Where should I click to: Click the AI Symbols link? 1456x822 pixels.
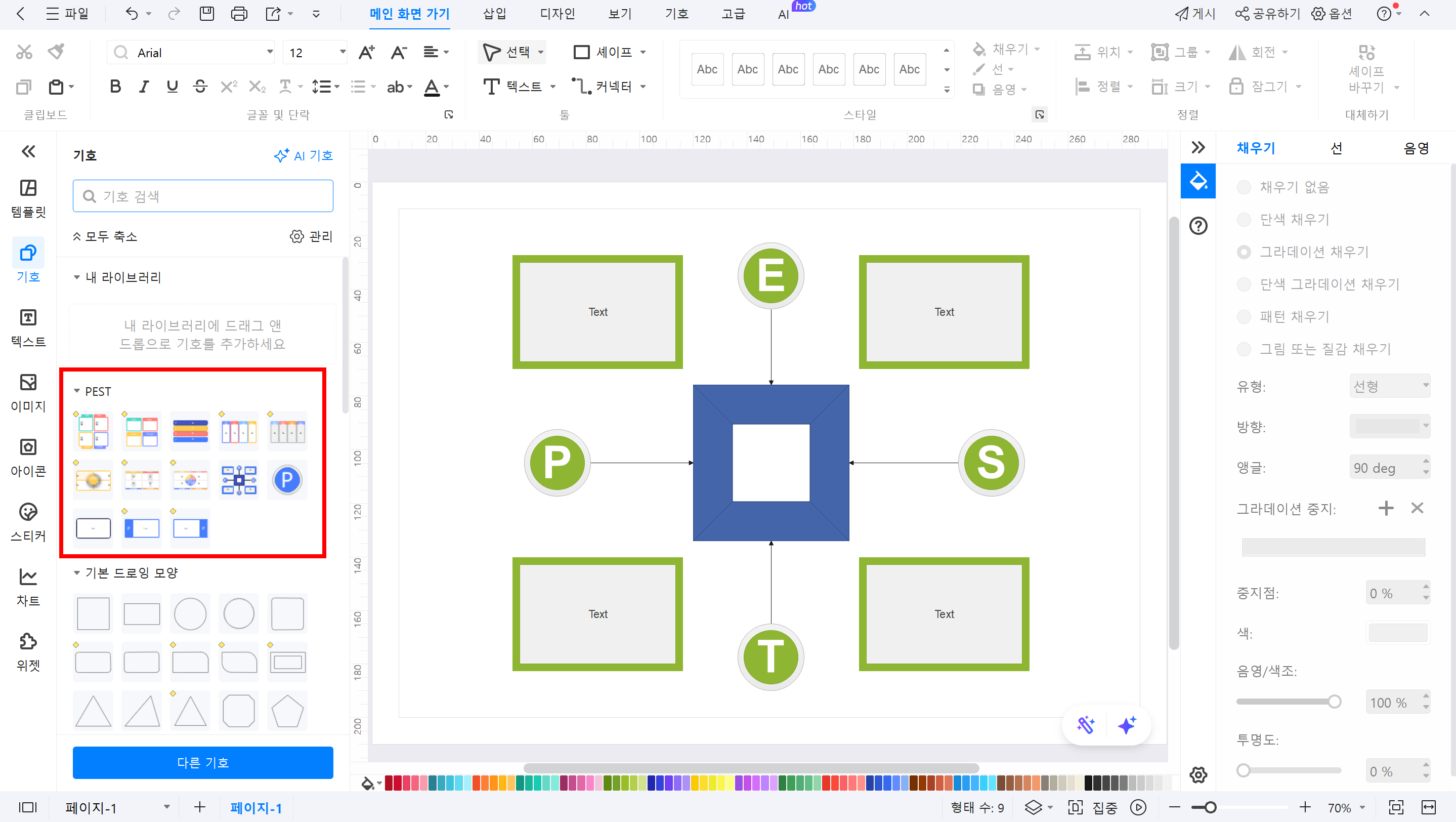tap(304, 155)
